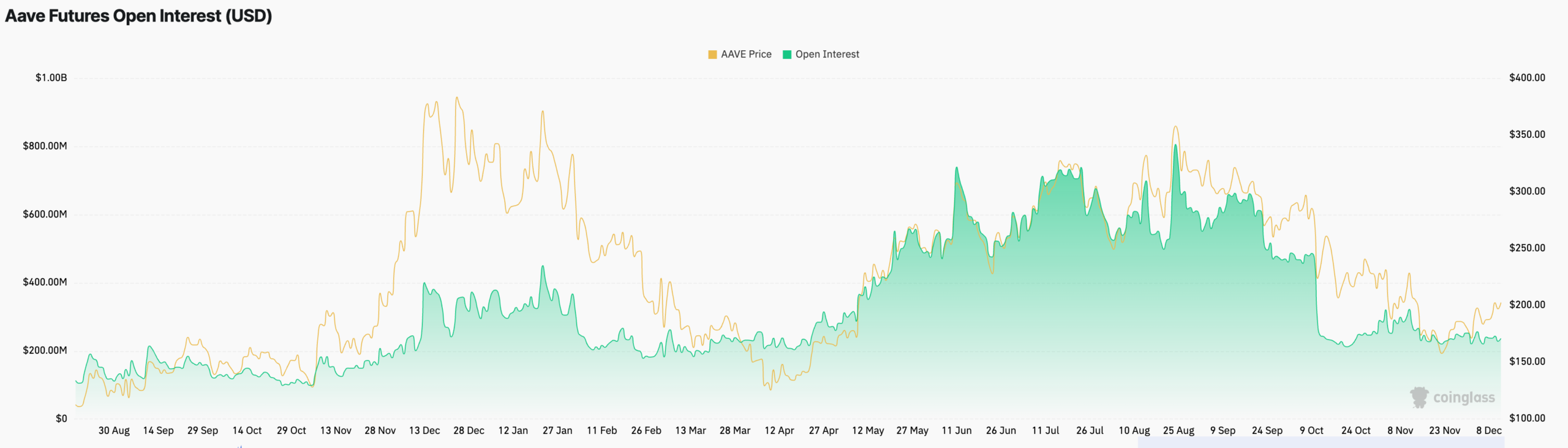Image resolution: width=1568 pixels, height=448 pixels.
Task: Select the $300.00 right axis label
Action: [1527, 191]
